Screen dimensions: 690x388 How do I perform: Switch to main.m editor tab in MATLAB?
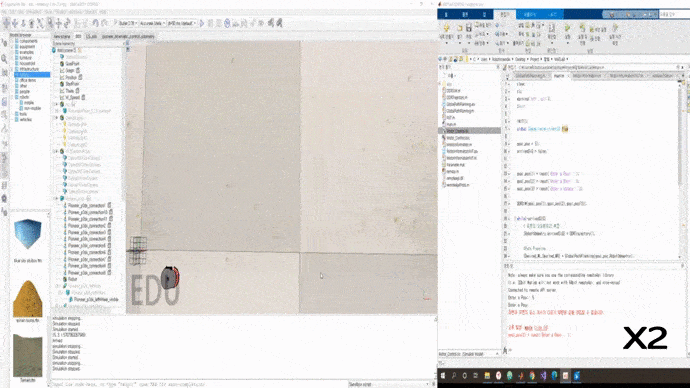tap(559, 76)
